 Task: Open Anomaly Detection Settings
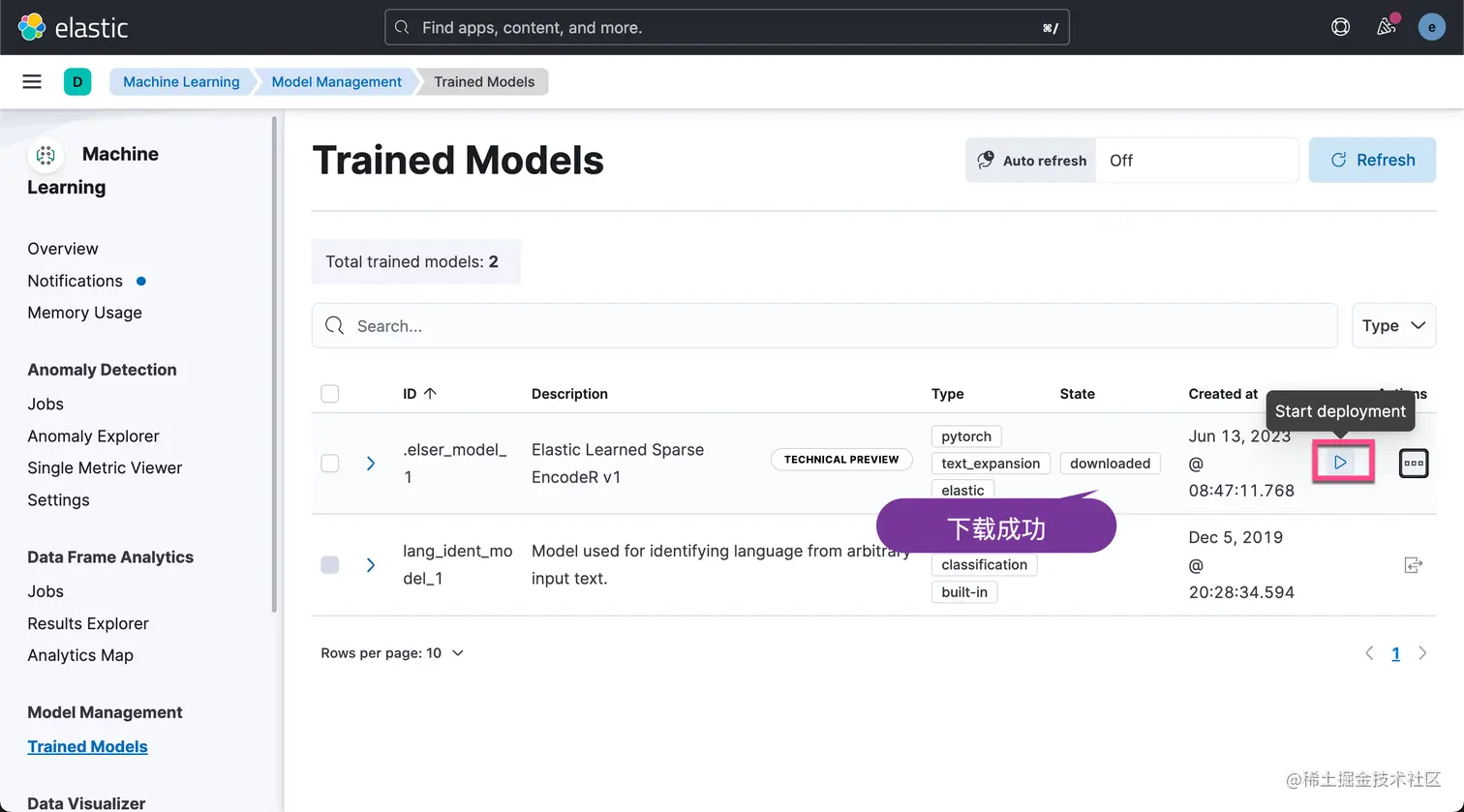[58, 499]
